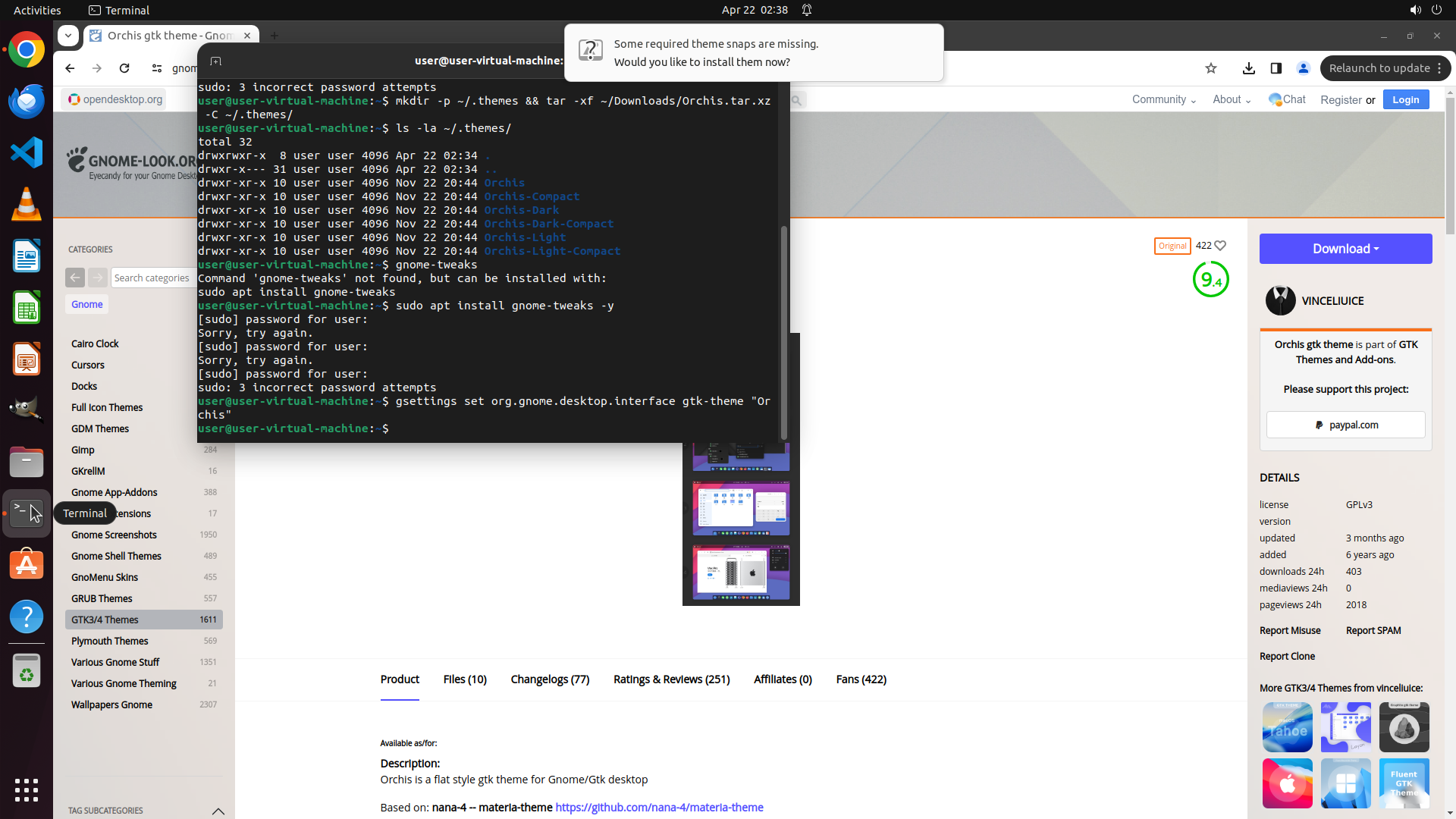Viewport: 1456px width, 819px height.
Task: Click the blue Login button
Action: click(x=1405, y=99)
